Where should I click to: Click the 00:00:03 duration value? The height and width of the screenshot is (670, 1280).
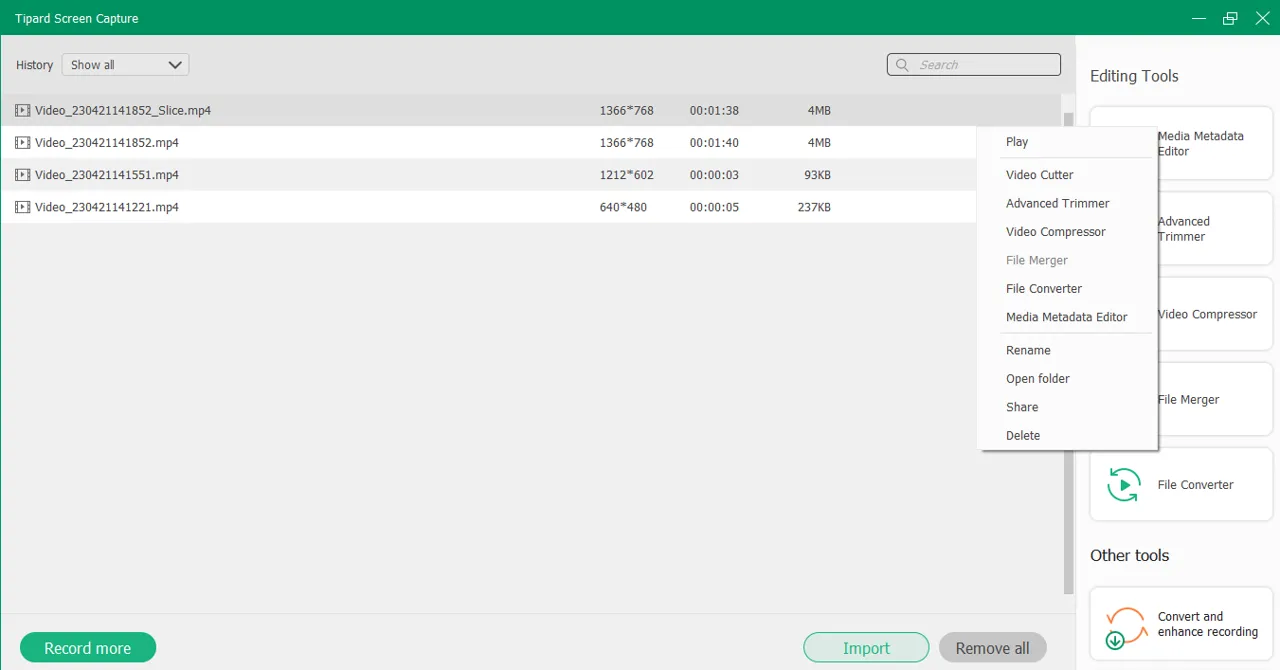tap(714, 175)
